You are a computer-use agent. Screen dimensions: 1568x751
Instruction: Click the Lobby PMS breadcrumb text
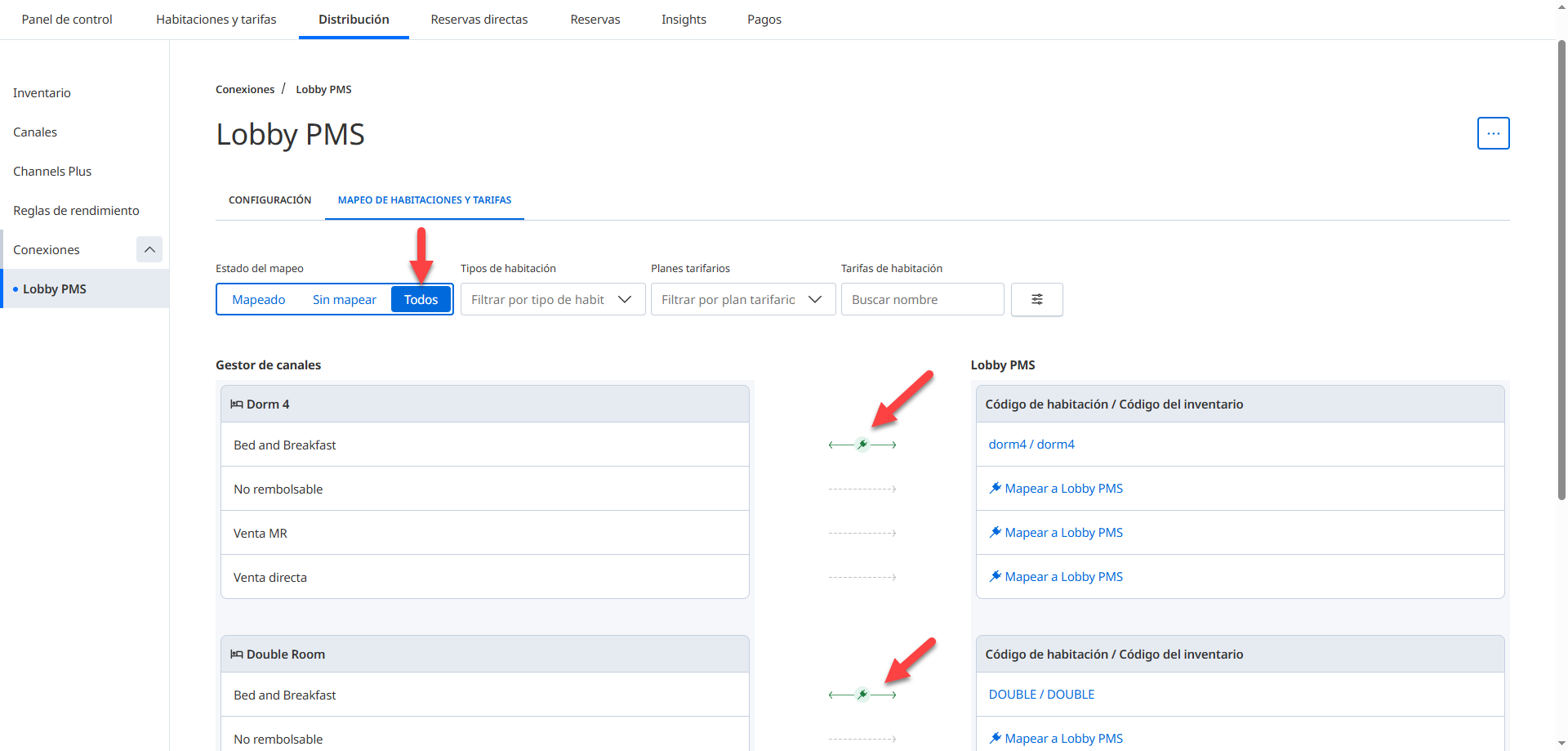pos(323,90)
